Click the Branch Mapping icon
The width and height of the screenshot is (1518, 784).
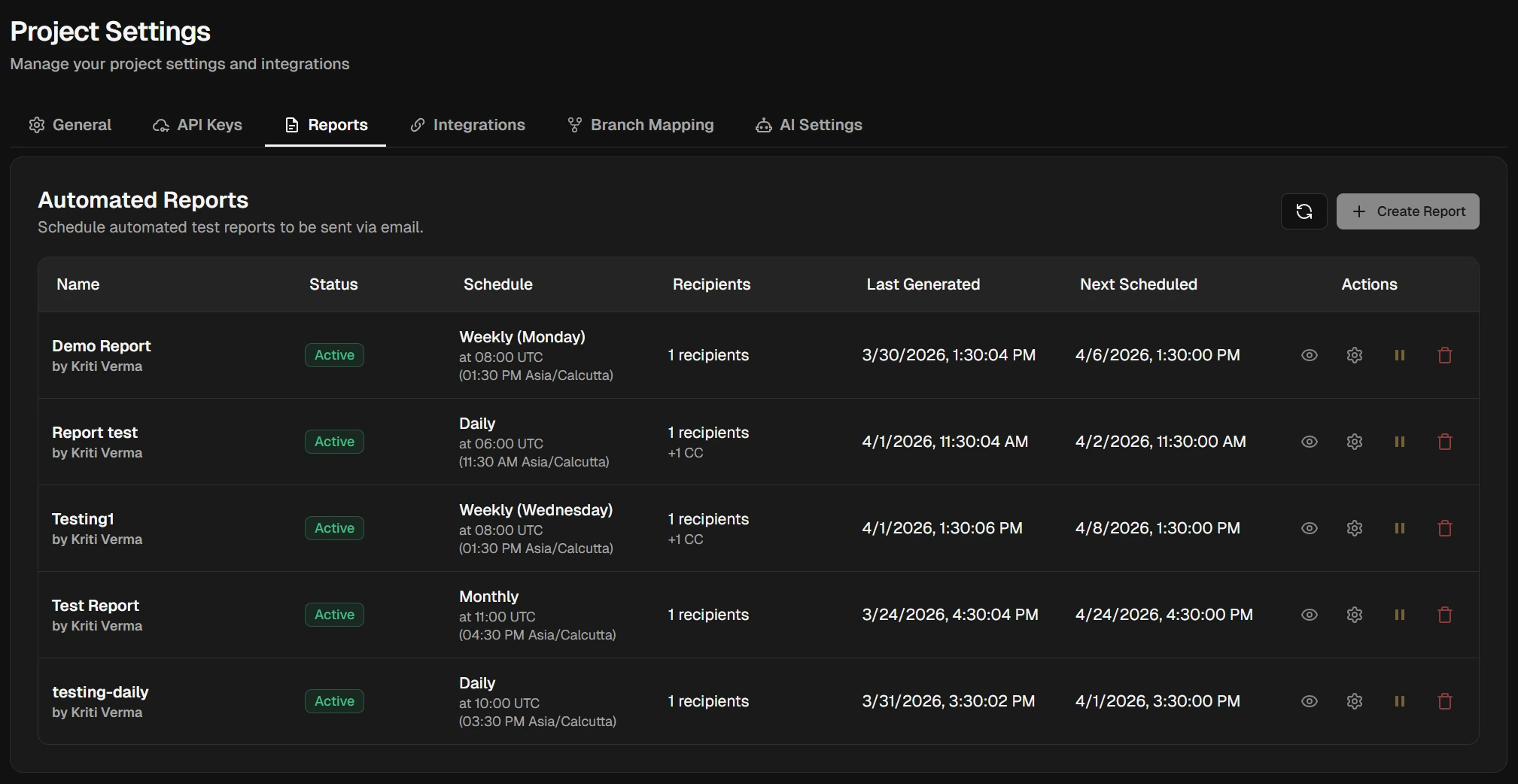click(574, 125)
